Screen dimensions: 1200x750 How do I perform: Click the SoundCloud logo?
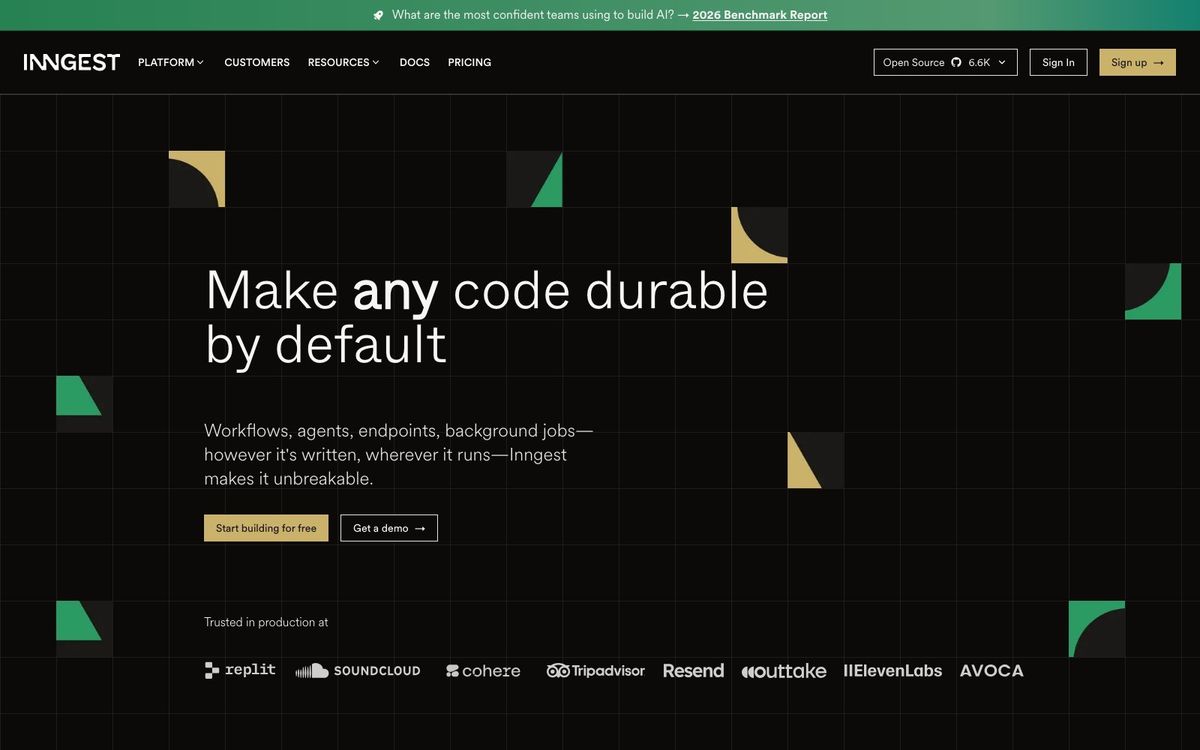358,671
